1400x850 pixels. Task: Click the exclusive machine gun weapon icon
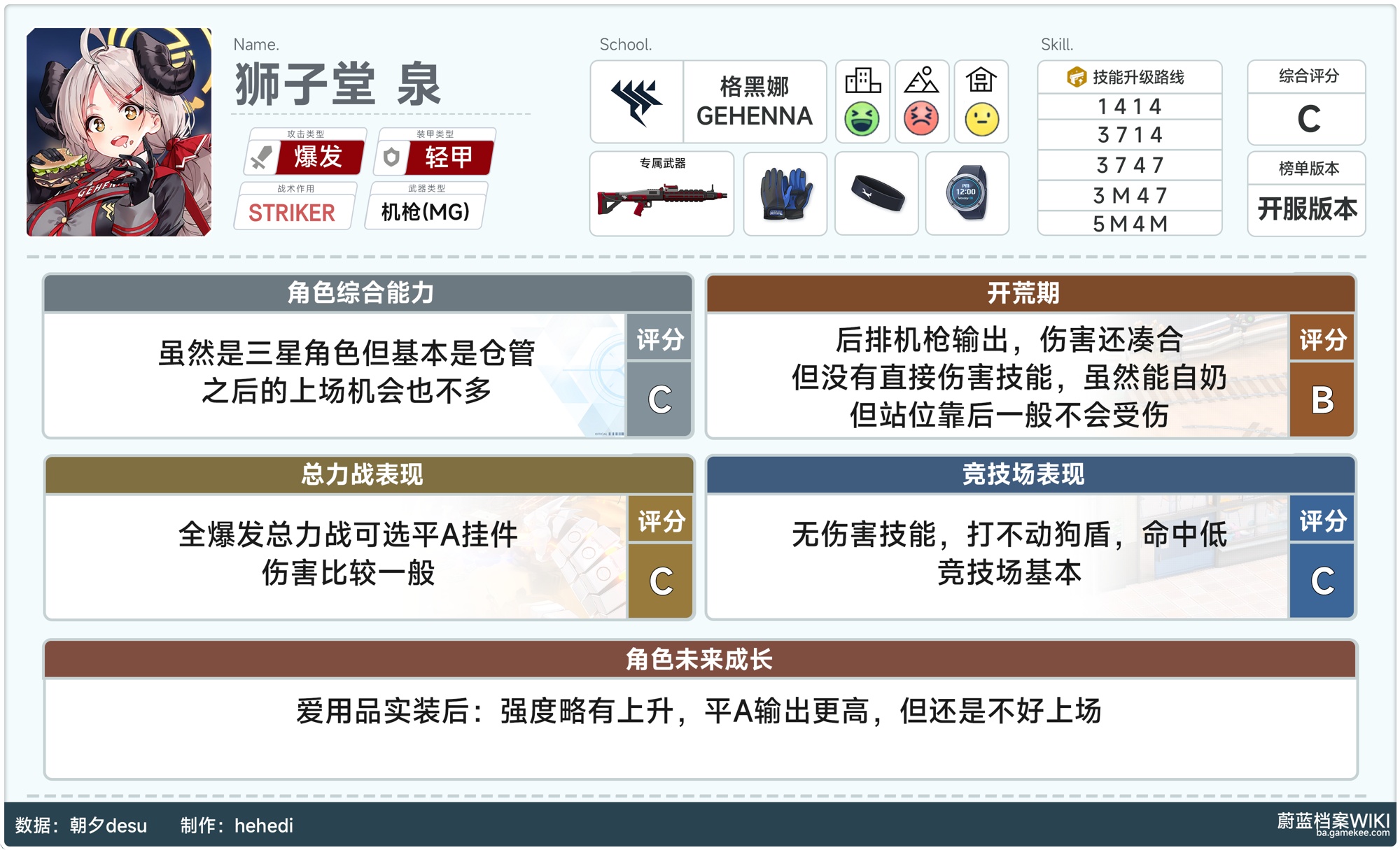tap(661, 199)
